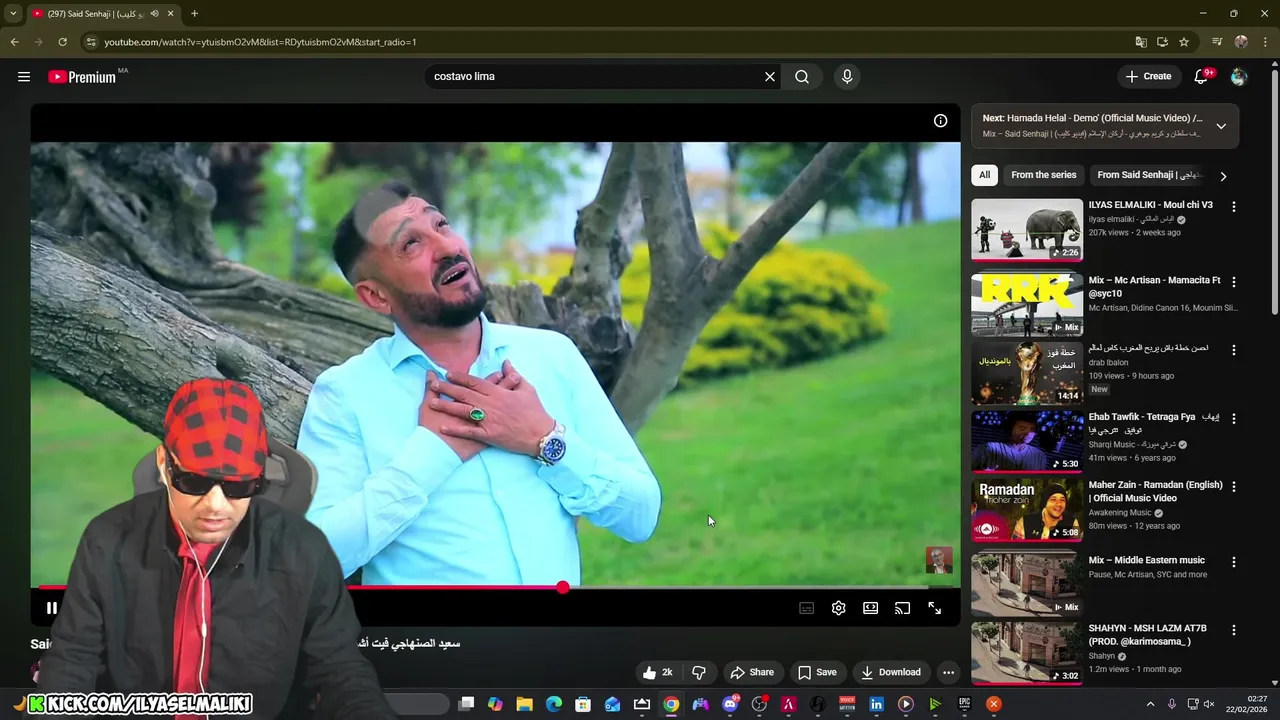Bookmark this page star icon
Image resolution: width=1280 pixels, height=720 pixels.
(1184, 42)
